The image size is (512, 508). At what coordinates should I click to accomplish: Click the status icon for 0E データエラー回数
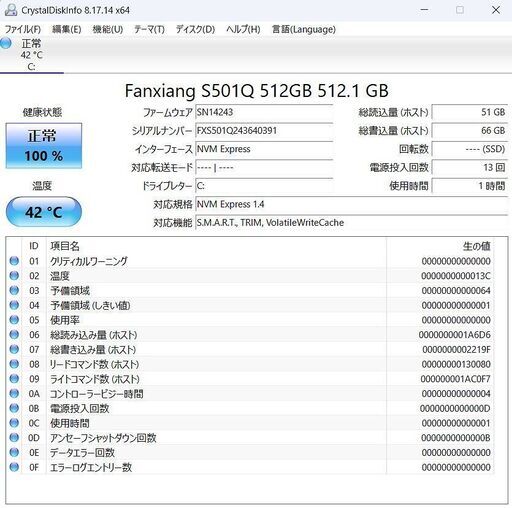click(x=14, y=452)
